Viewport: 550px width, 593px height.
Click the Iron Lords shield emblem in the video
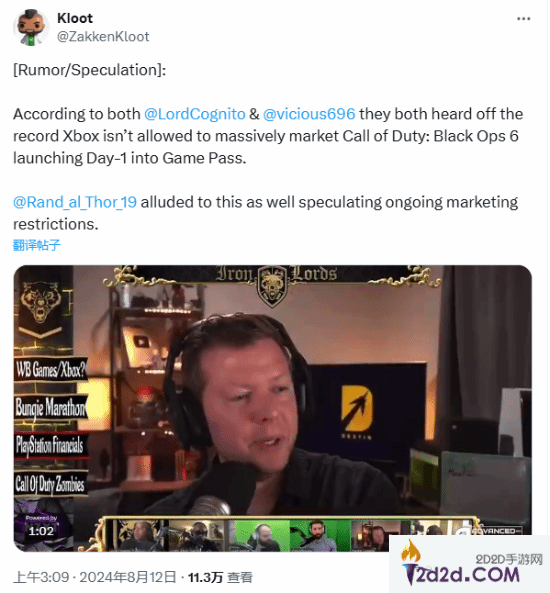(x=272, y=284)
